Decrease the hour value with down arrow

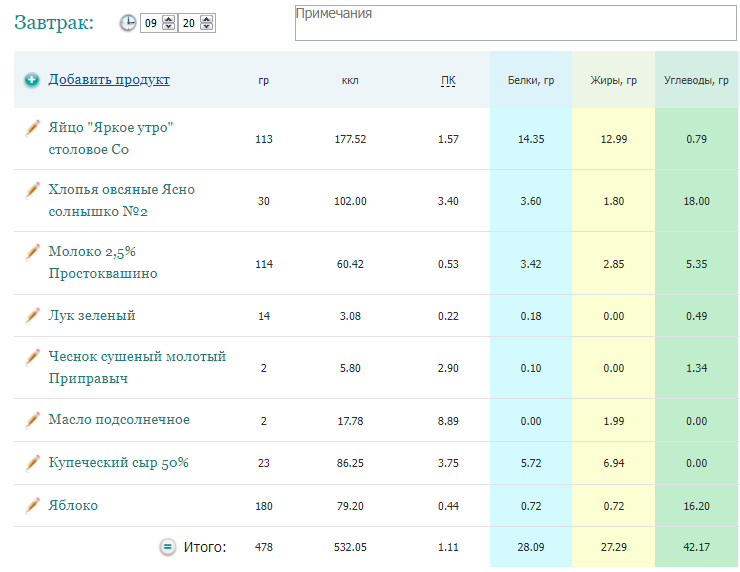coord(168,26)
